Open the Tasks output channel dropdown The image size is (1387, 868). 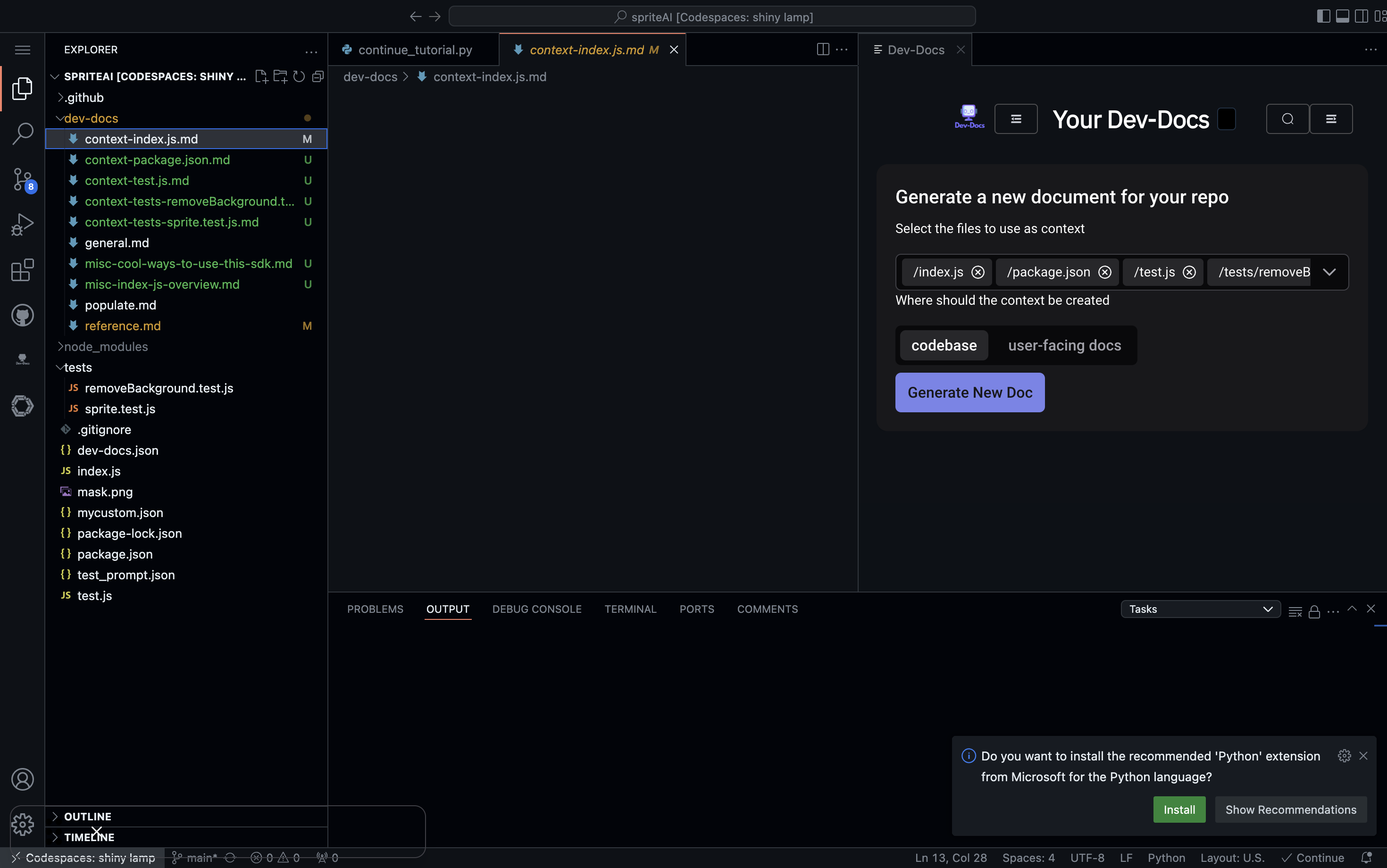coord(1201,609)
